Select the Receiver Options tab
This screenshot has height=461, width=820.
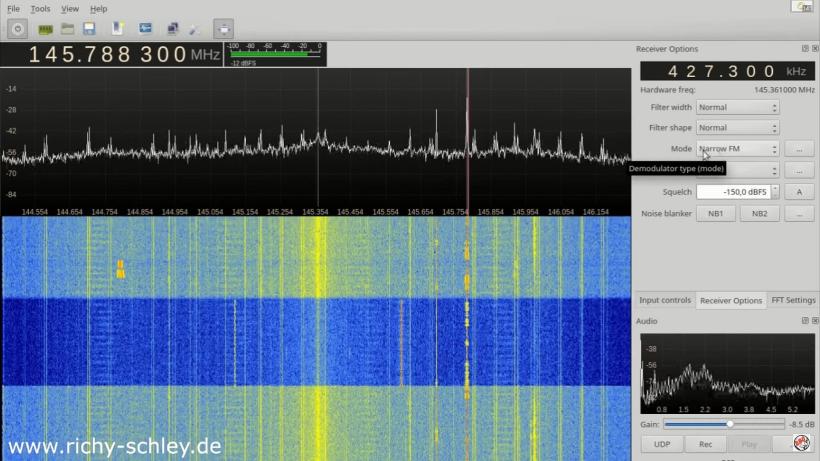tap(731, 301)
